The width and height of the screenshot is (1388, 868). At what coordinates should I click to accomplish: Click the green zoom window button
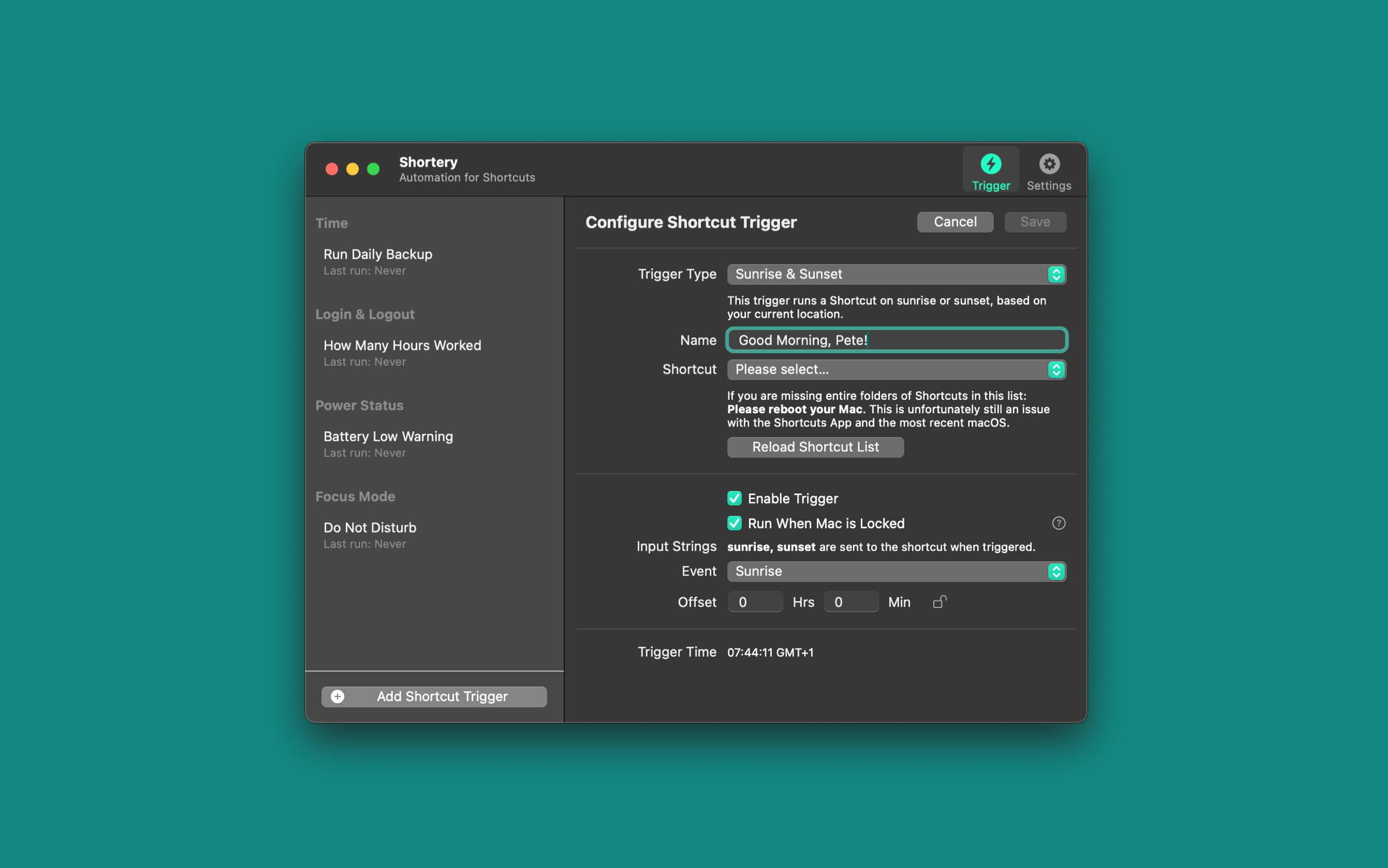tap(373, 169)
